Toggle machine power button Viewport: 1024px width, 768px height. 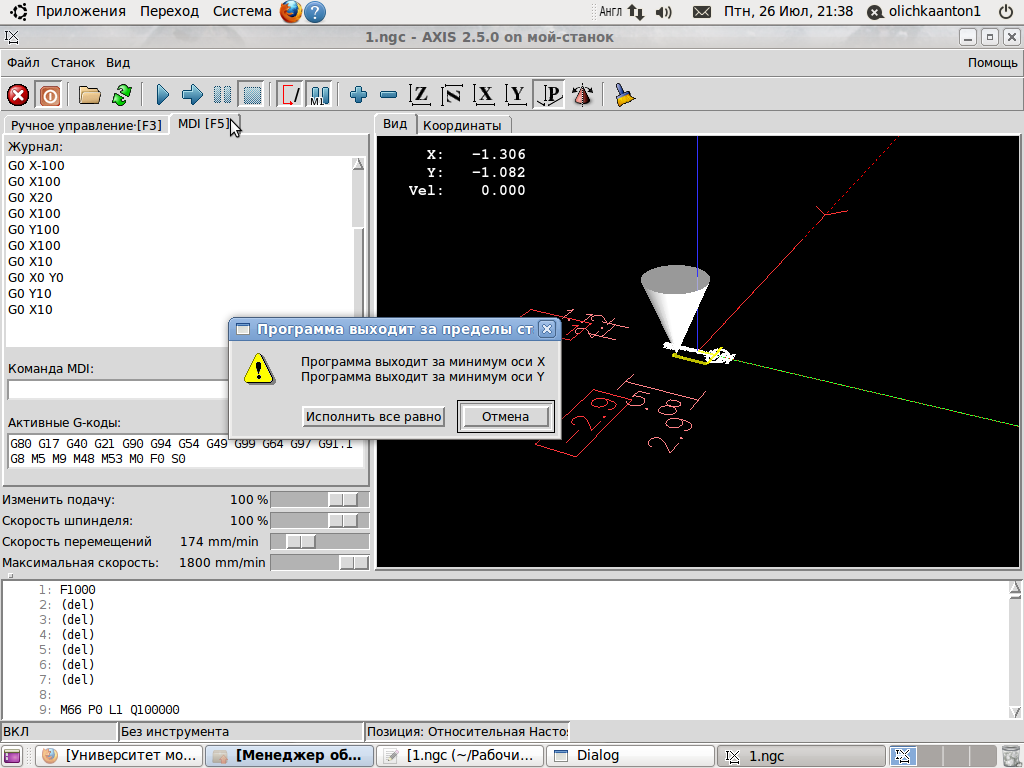49,95
